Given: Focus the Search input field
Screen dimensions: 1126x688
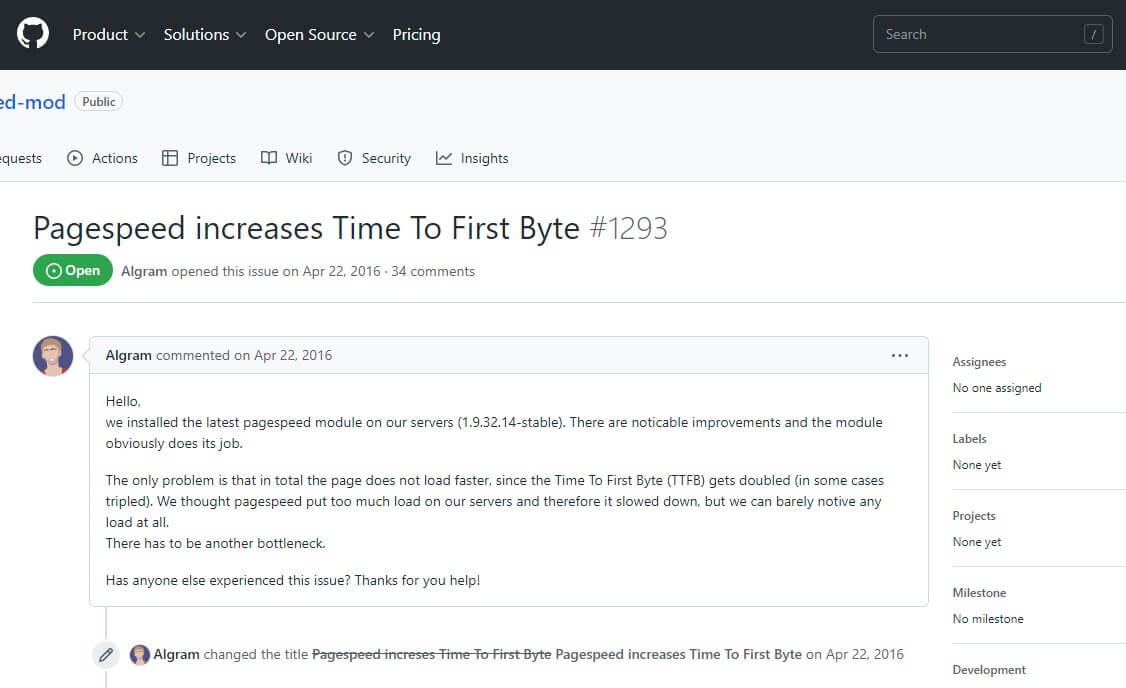Looking at the screenshot, I should tap(992, 34).
